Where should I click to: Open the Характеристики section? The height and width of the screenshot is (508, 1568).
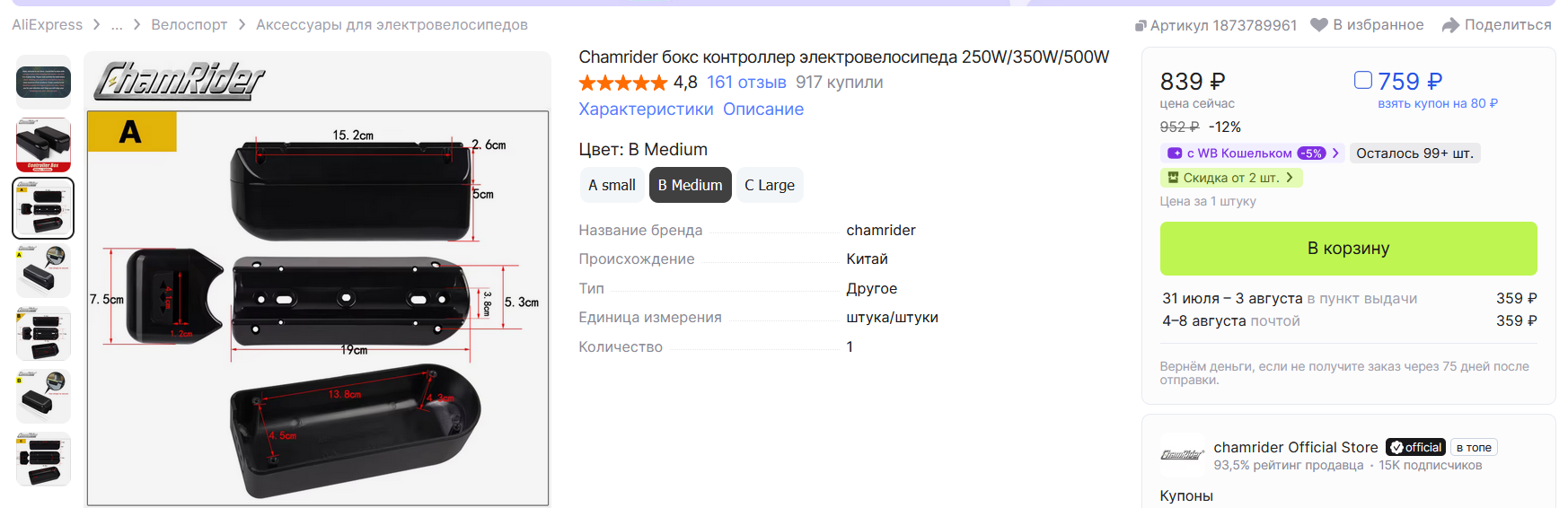(646, 109)
